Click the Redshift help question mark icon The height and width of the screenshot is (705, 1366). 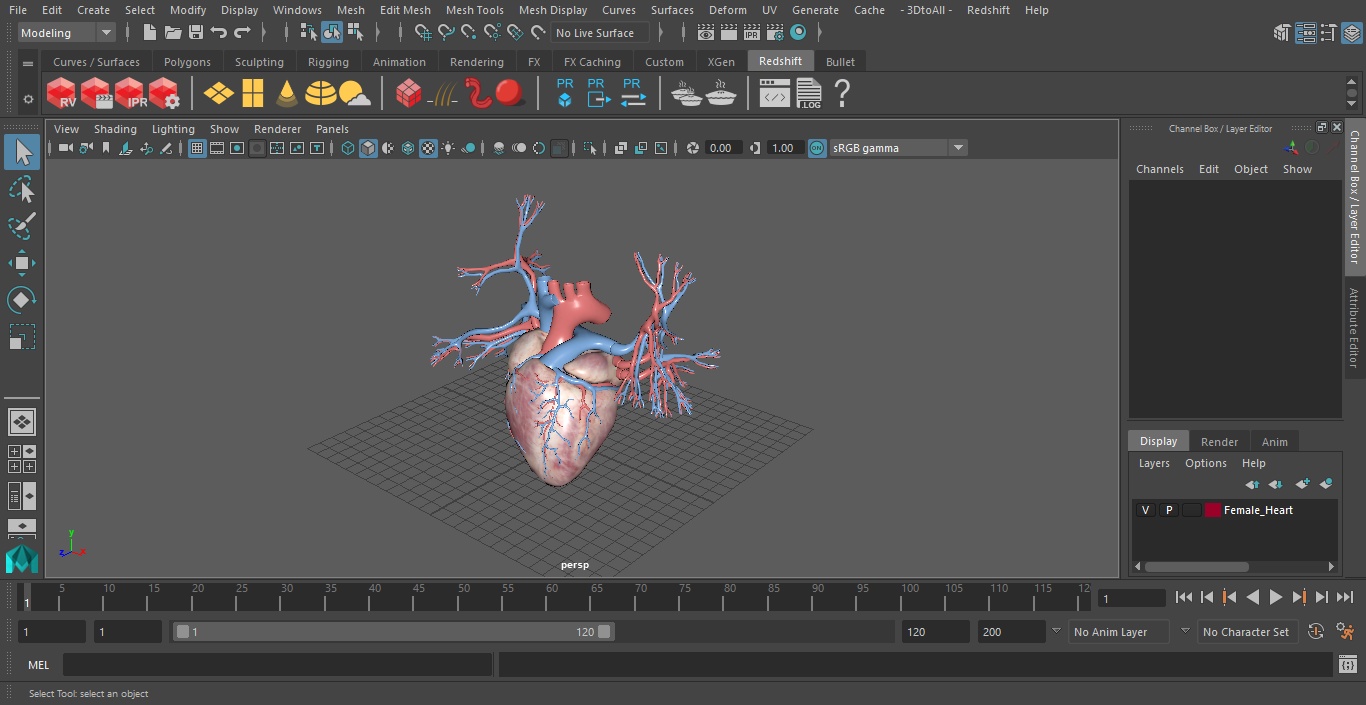(842, 94)
